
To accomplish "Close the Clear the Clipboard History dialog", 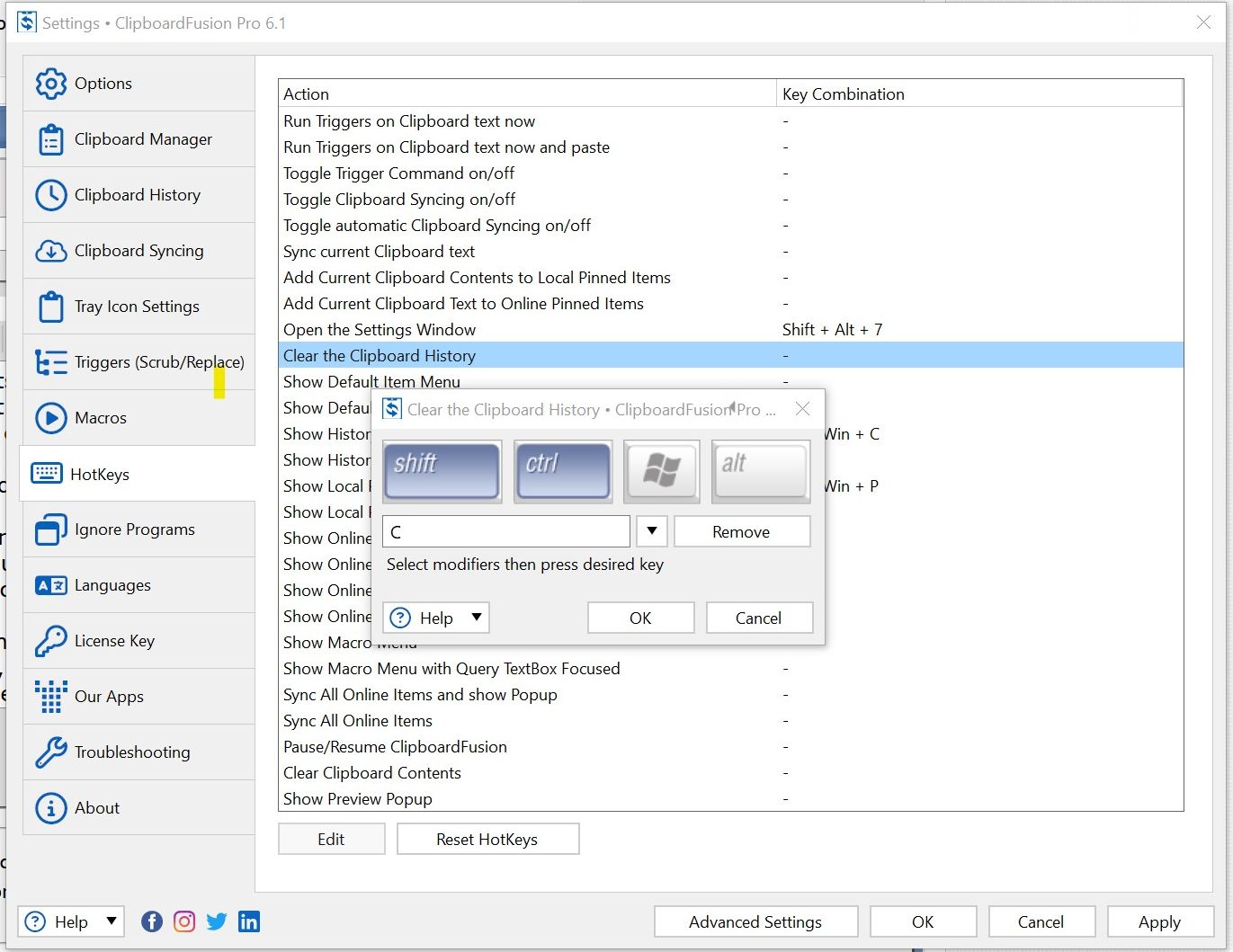I will point(803,409).
